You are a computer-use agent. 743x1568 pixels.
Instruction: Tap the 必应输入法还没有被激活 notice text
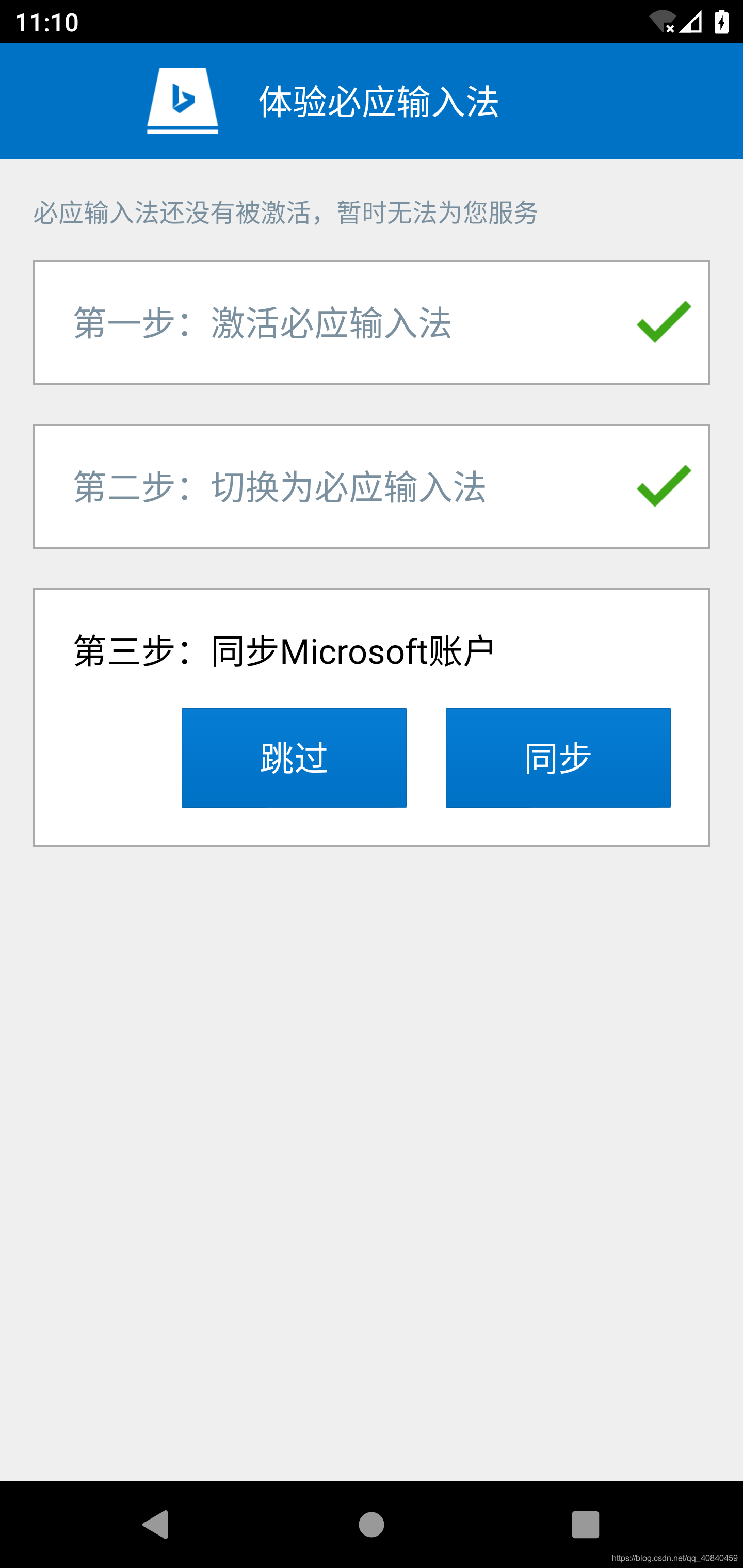point(286,213)
